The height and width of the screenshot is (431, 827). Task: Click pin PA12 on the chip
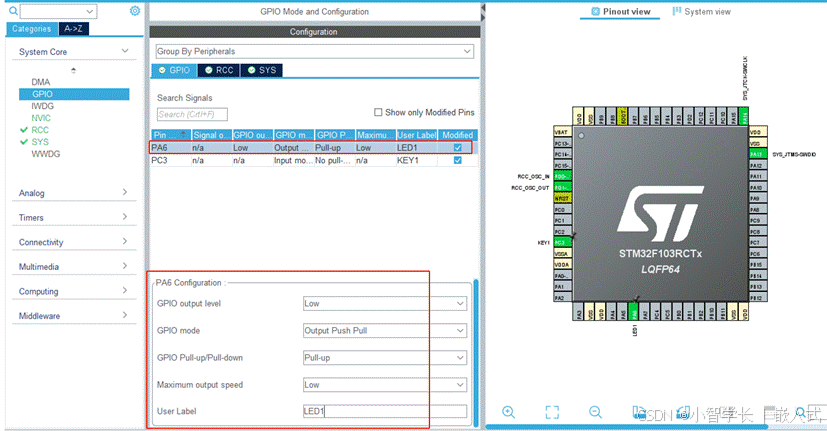click(x=758, y=165)
